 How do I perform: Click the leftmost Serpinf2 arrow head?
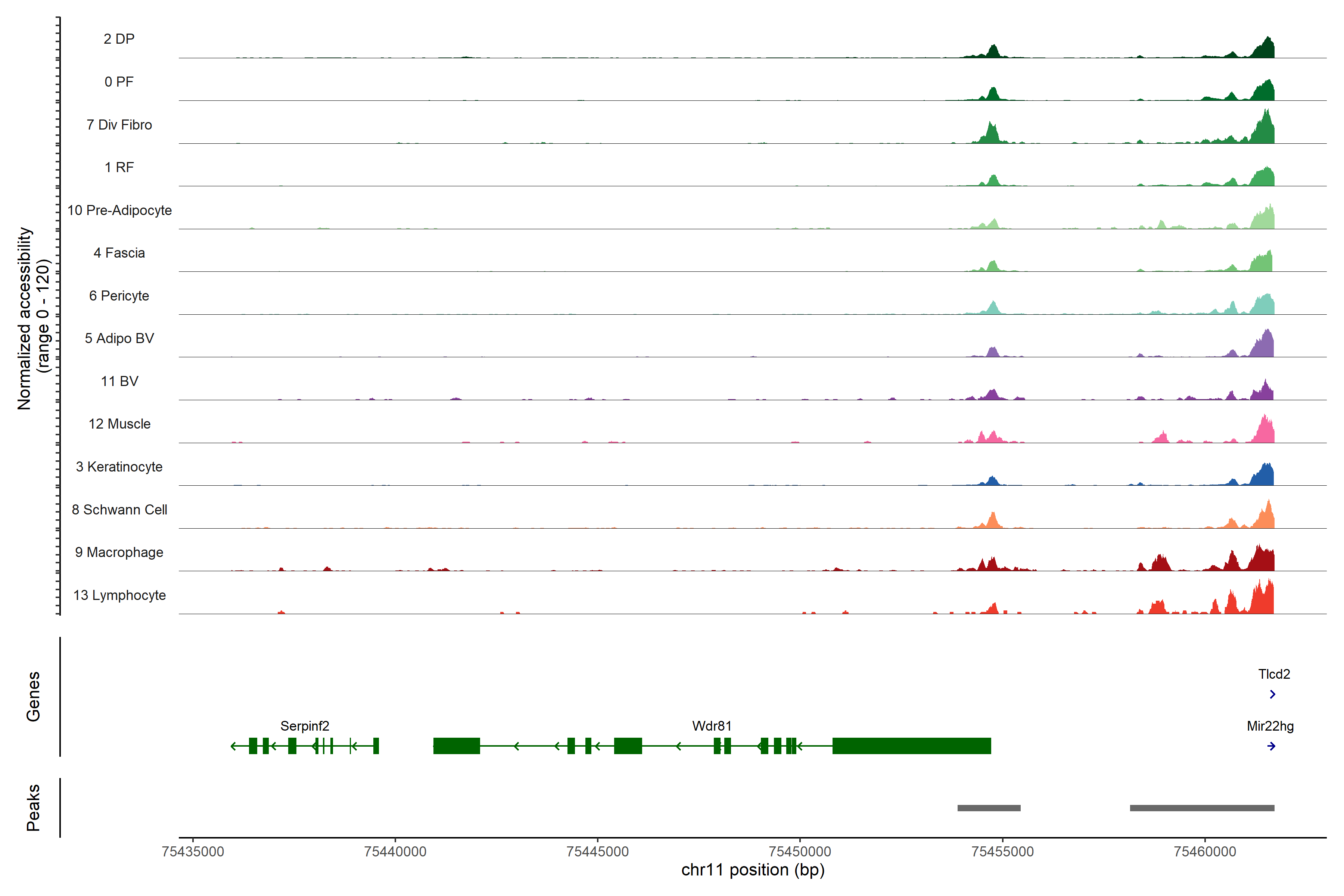point(233,746)
